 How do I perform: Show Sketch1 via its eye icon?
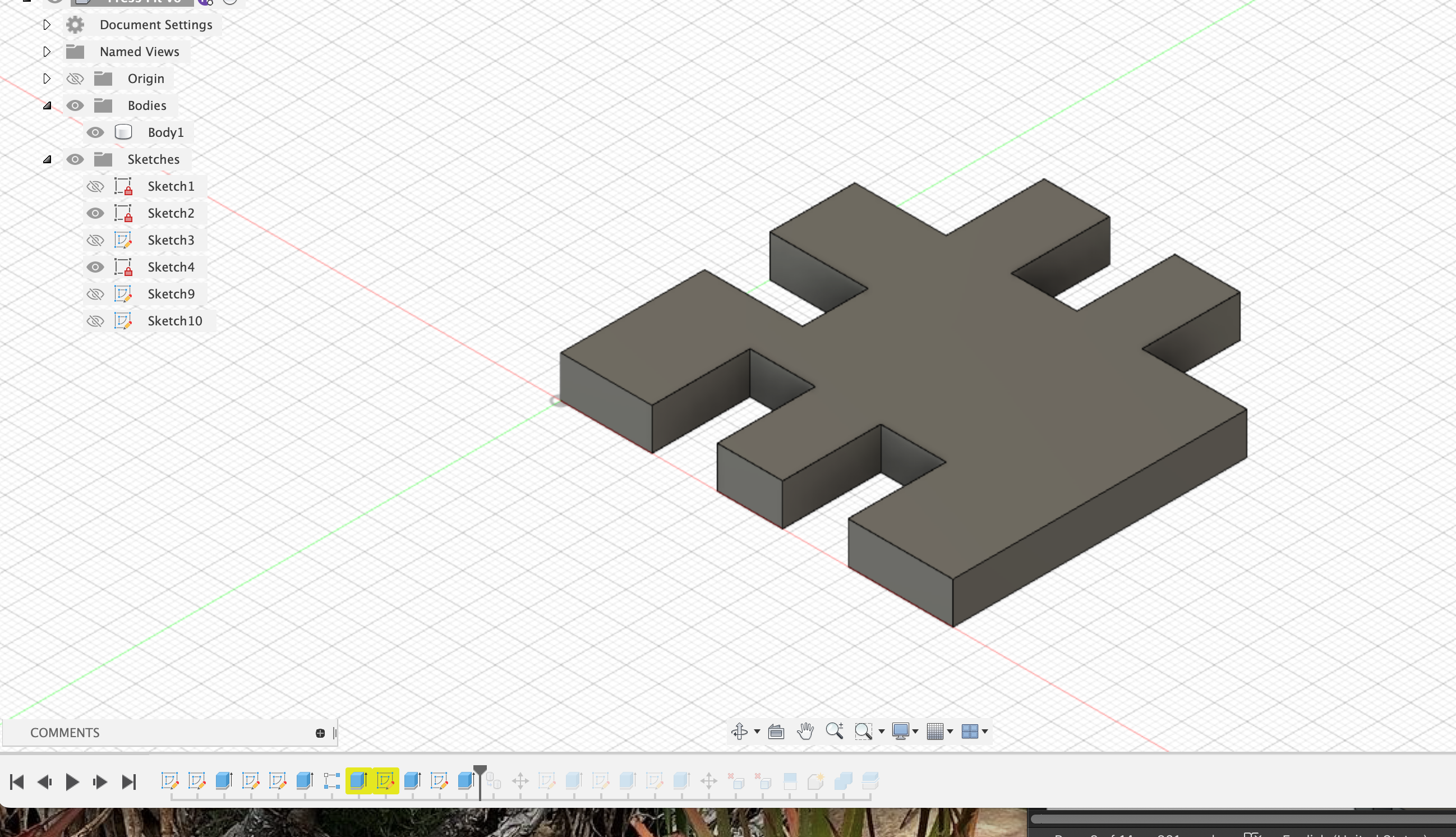coord(95,186)
